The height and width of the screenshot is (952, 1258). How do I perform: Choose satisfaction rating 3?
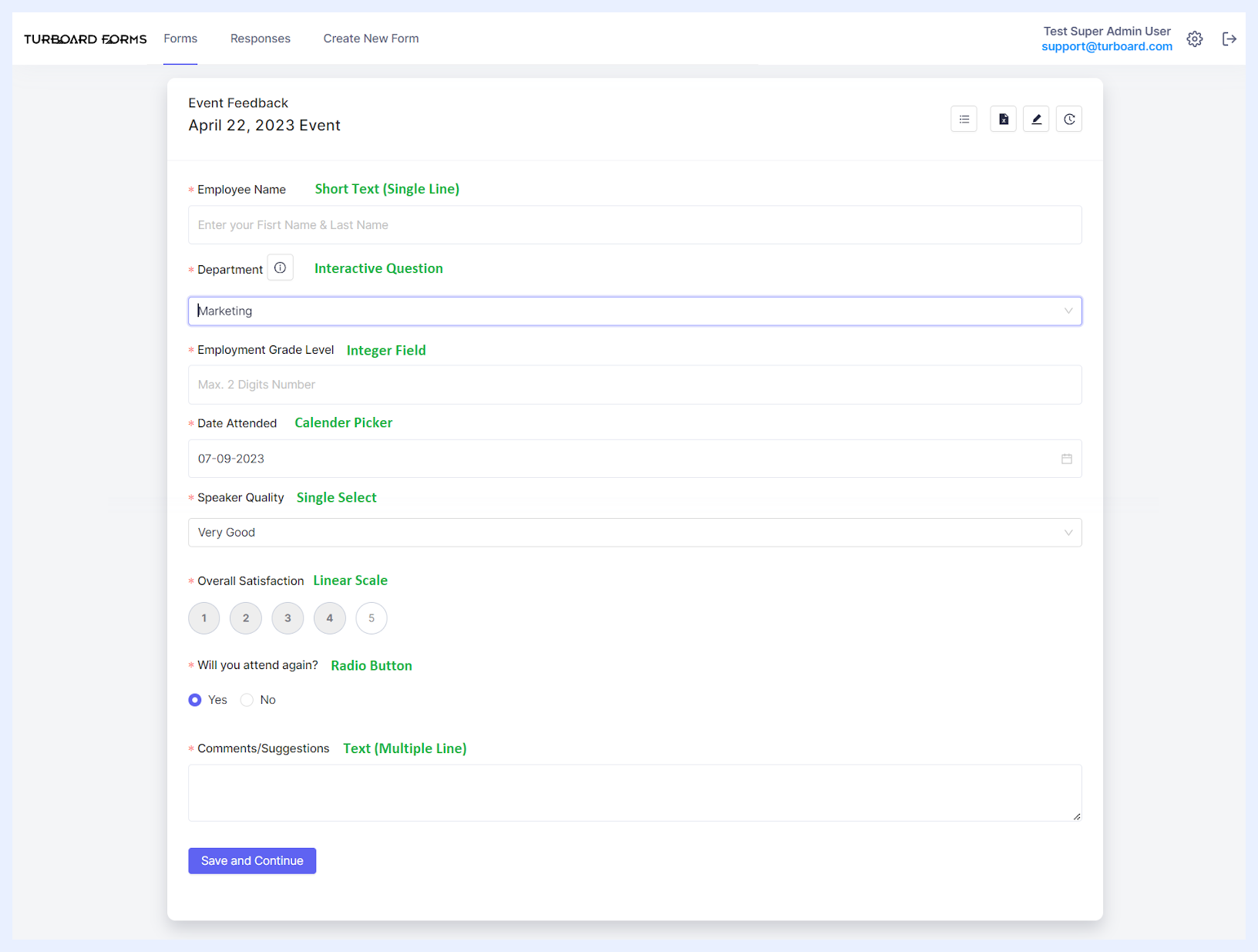pos(288,618)
